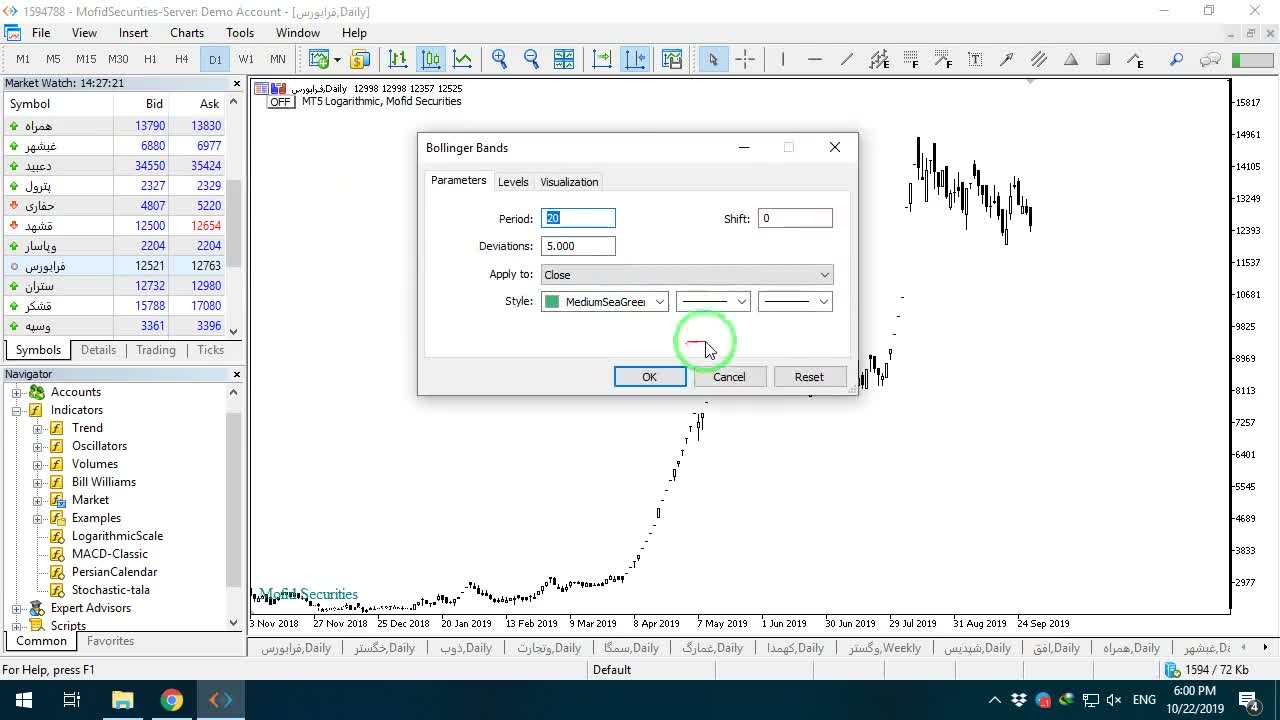Open the Charts menu

[187, 33]
